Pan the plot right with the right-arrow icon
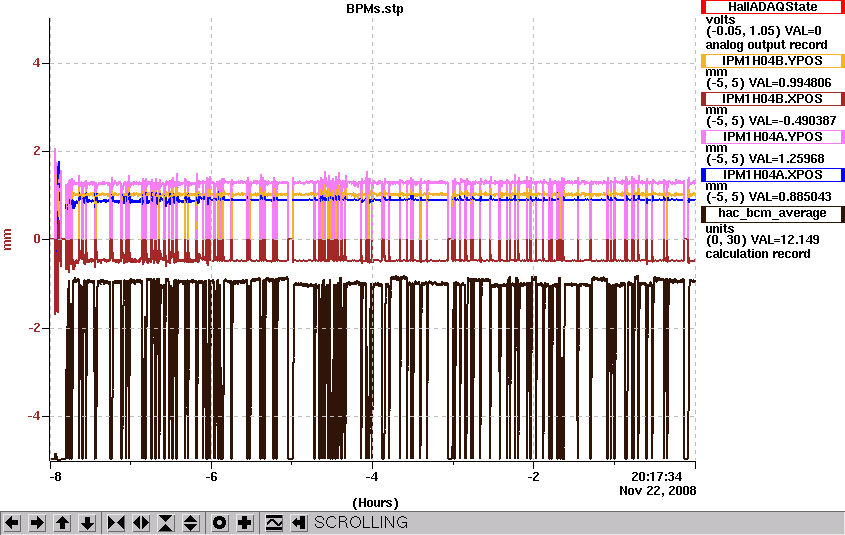Viewport: 845px width, 535px height. point(37,523)
